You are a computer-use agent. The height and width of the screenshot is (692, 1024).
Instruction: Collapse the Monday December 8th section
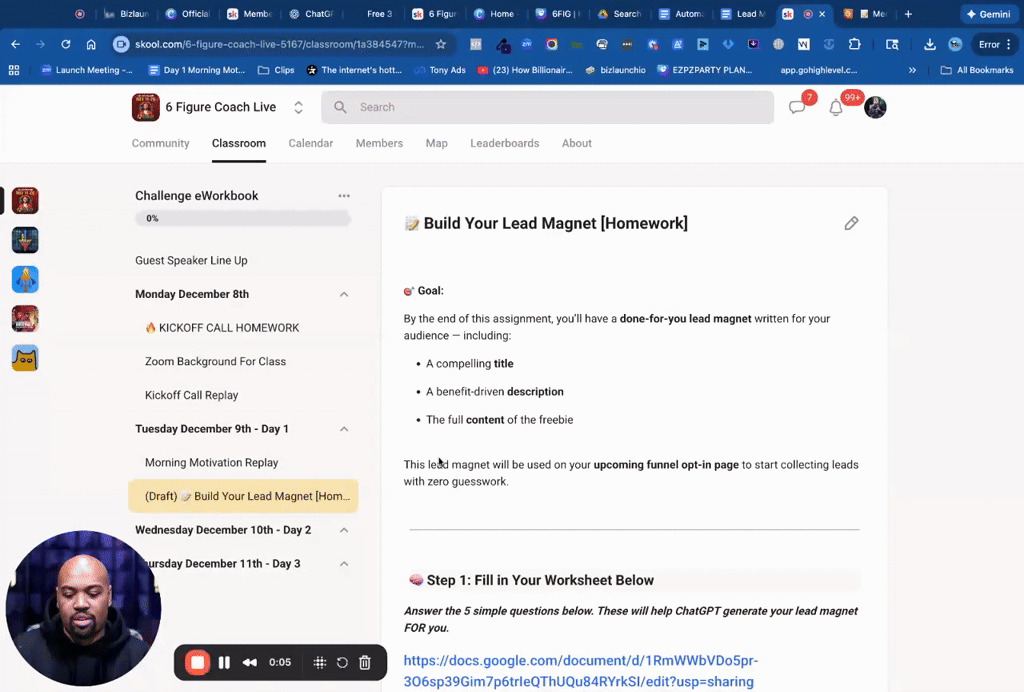click(x=344, y=293)
